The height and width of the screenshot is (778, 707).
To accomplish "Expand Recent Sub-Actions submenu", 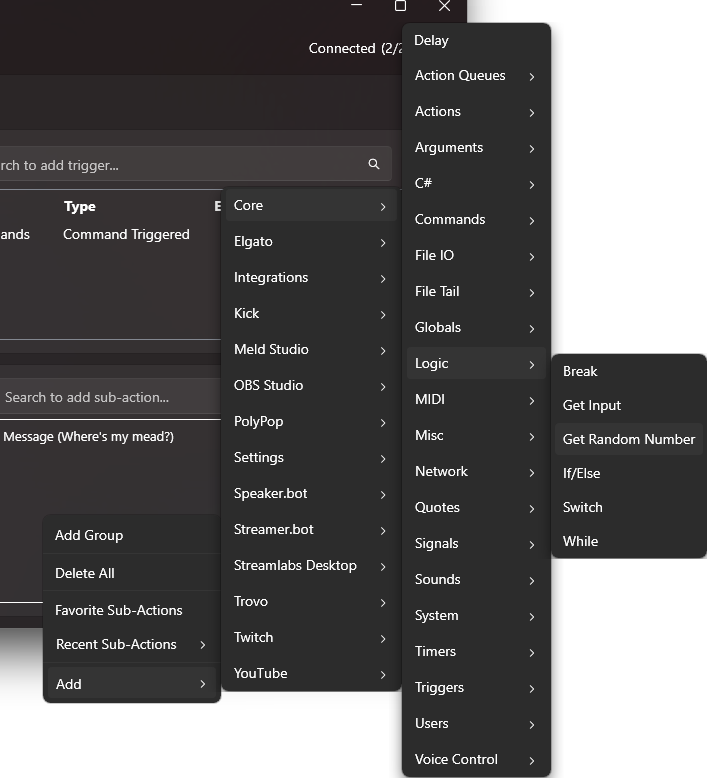I will point(131,645).
